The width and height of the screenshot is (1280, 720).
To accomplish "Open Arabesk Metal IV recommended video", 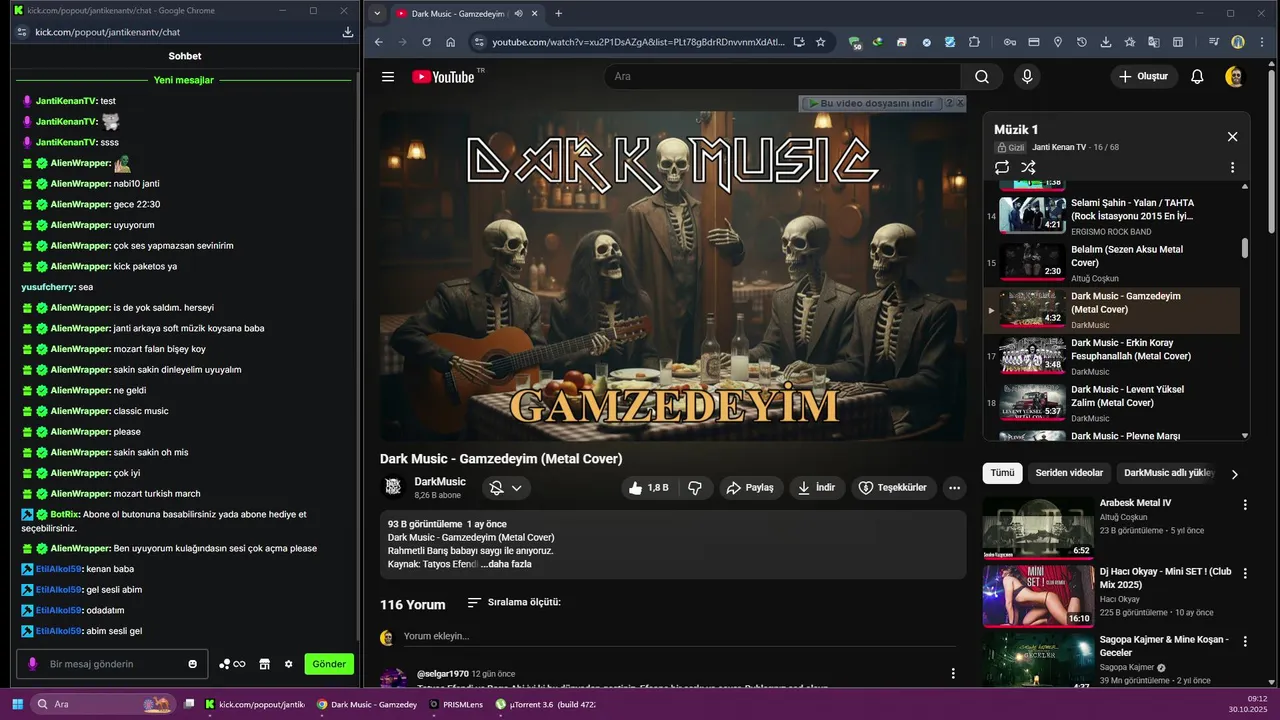I will [1038, 527].
